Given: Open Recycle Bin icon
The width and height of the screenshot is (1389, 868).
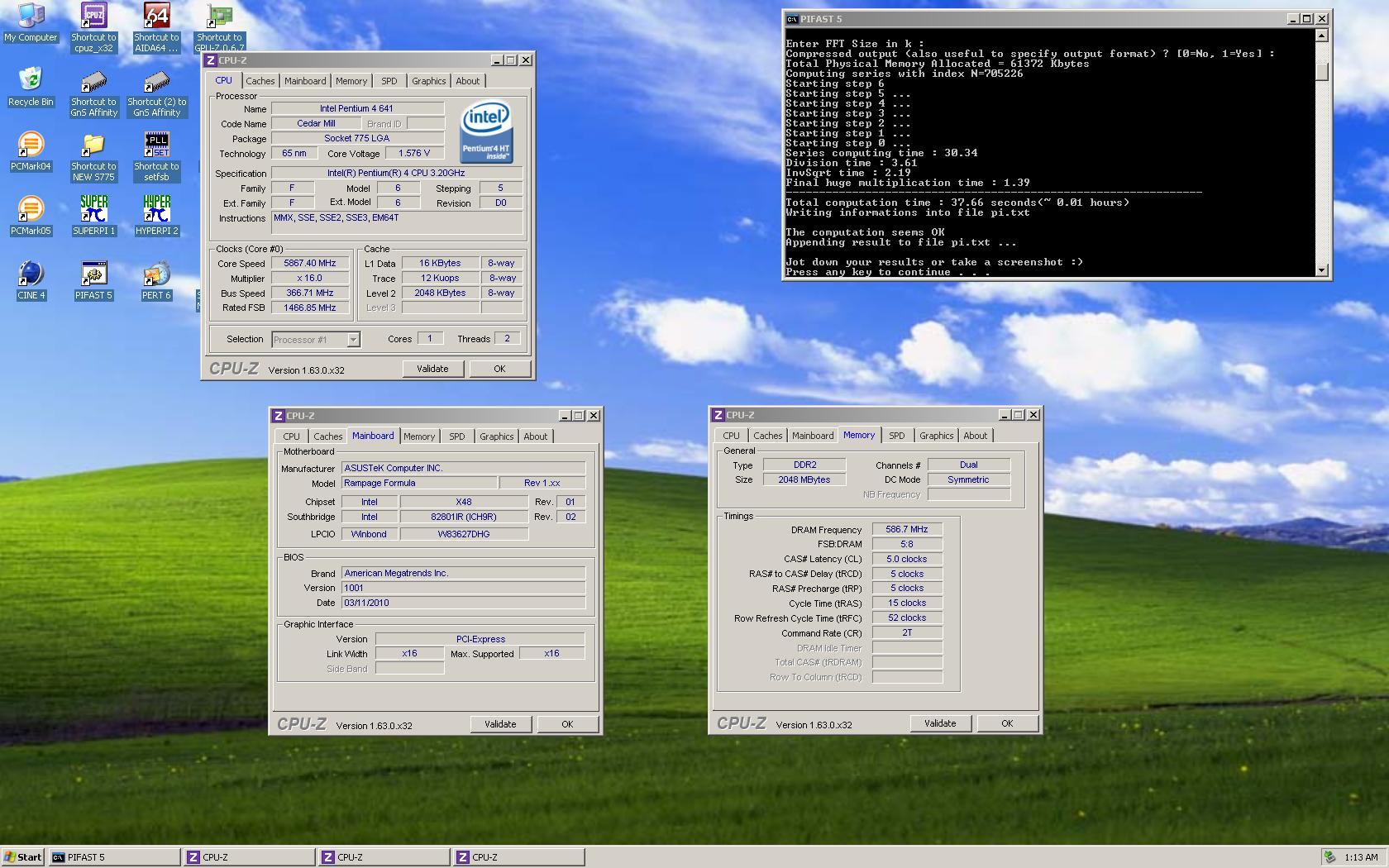Looking at the screenshot, I should tap(31, 87).
